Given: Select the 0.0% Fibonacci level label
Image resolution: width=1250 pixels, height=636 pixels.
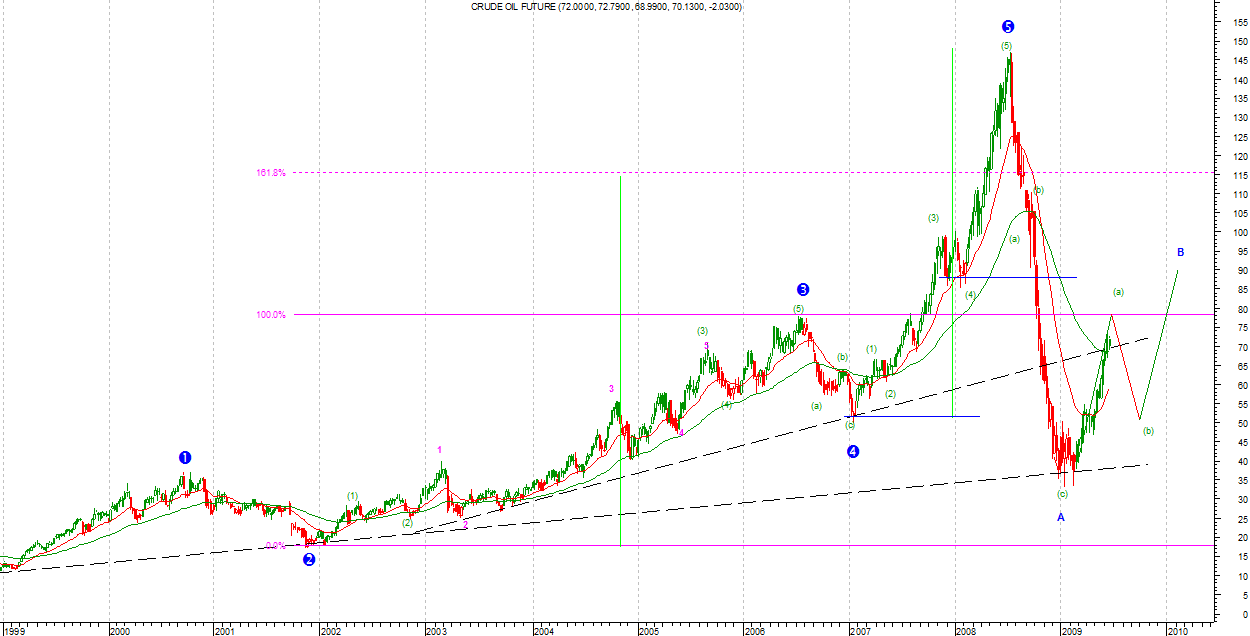Looking at the screenshot, I should coord(276,545).
